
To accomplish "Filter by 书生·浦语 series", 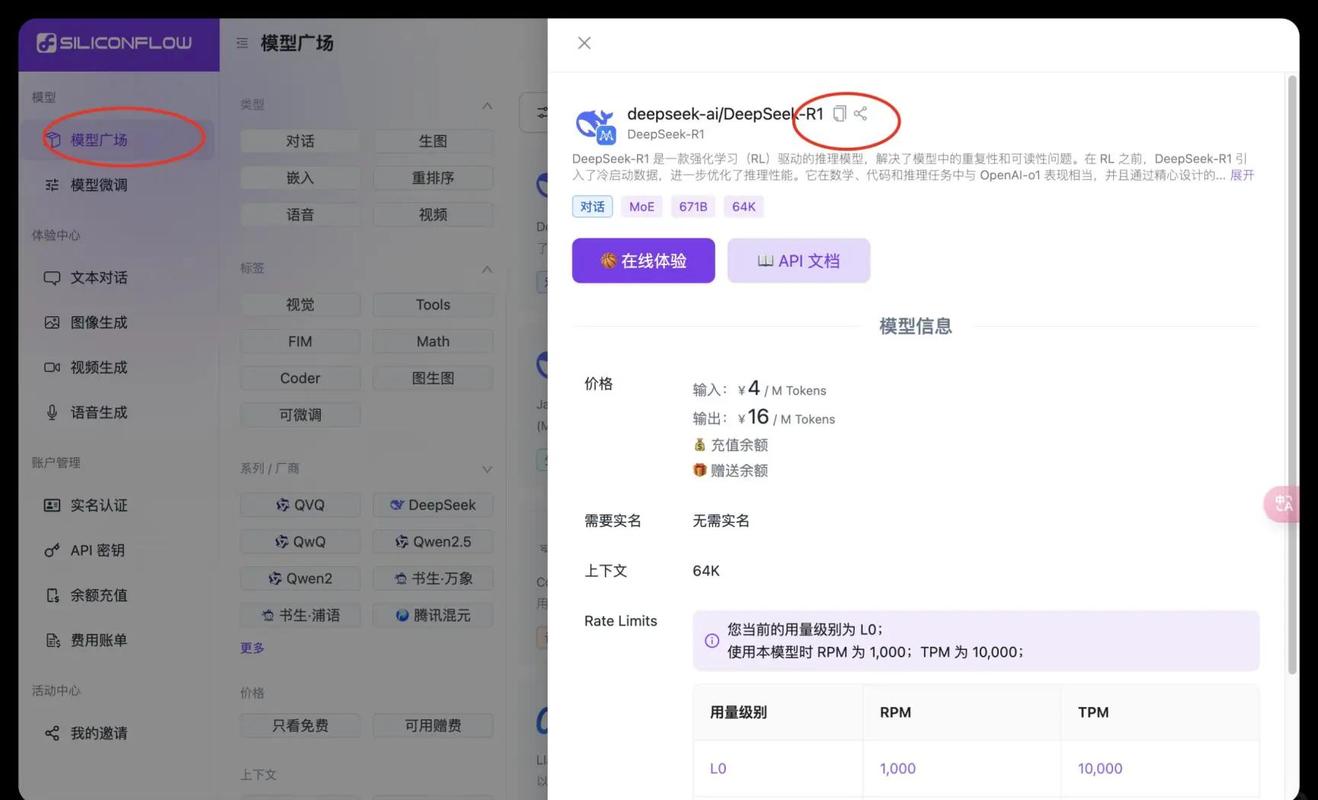I will click(x=300, y=615).
